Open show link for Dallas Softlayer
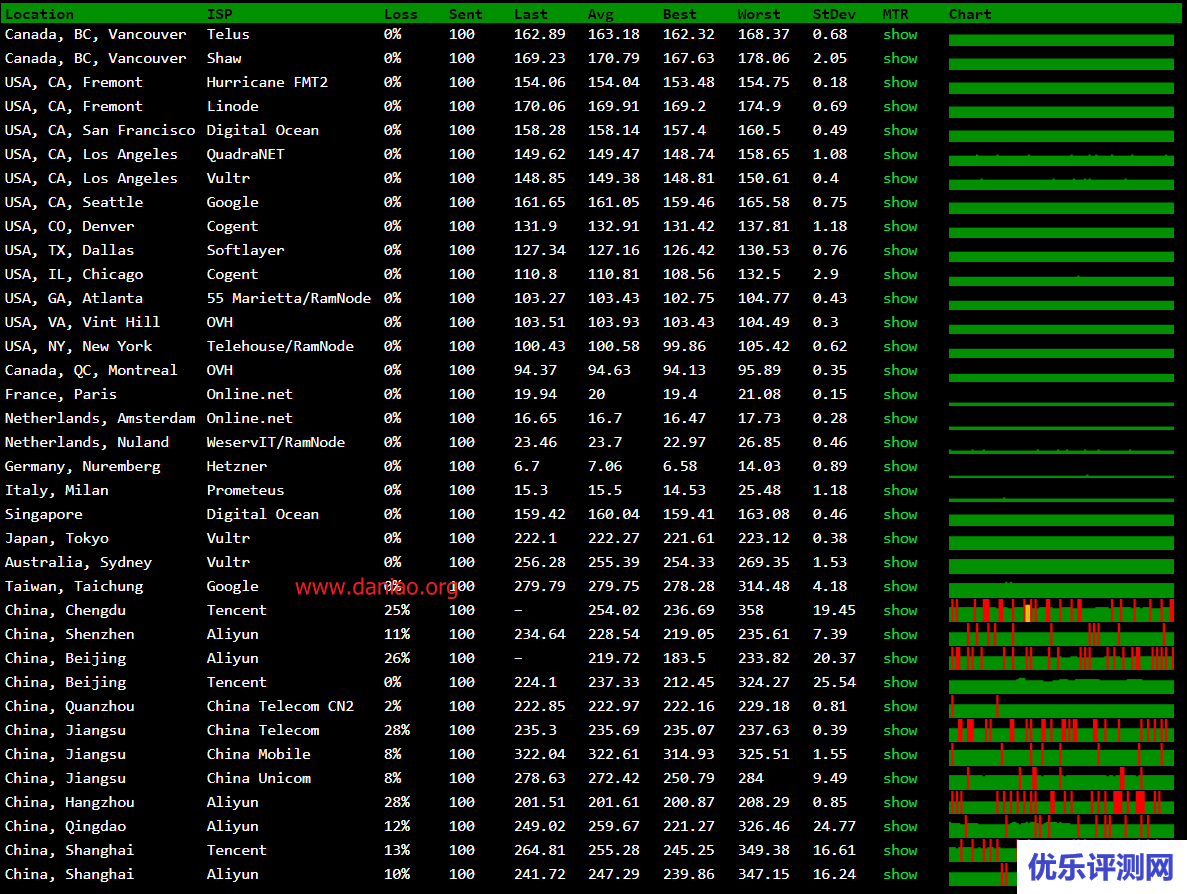Image resolution: width=1187 pixels, height=894 pixels. pos(900,251)
